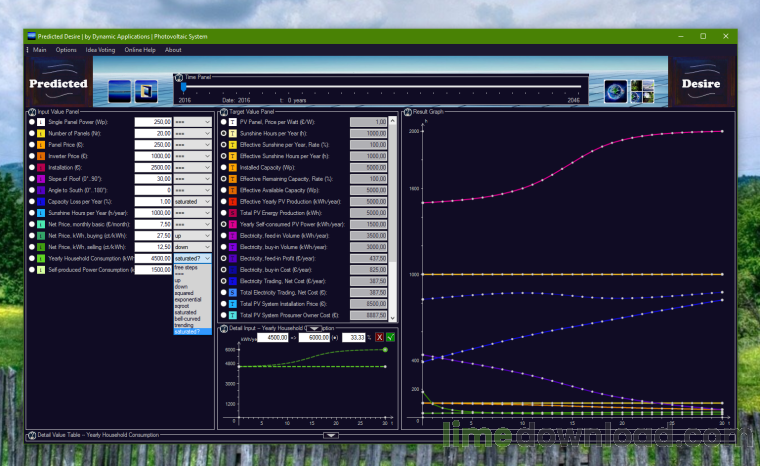Open the Idea Voting menu
Viewport: 760px width, 466px height.
100,50
